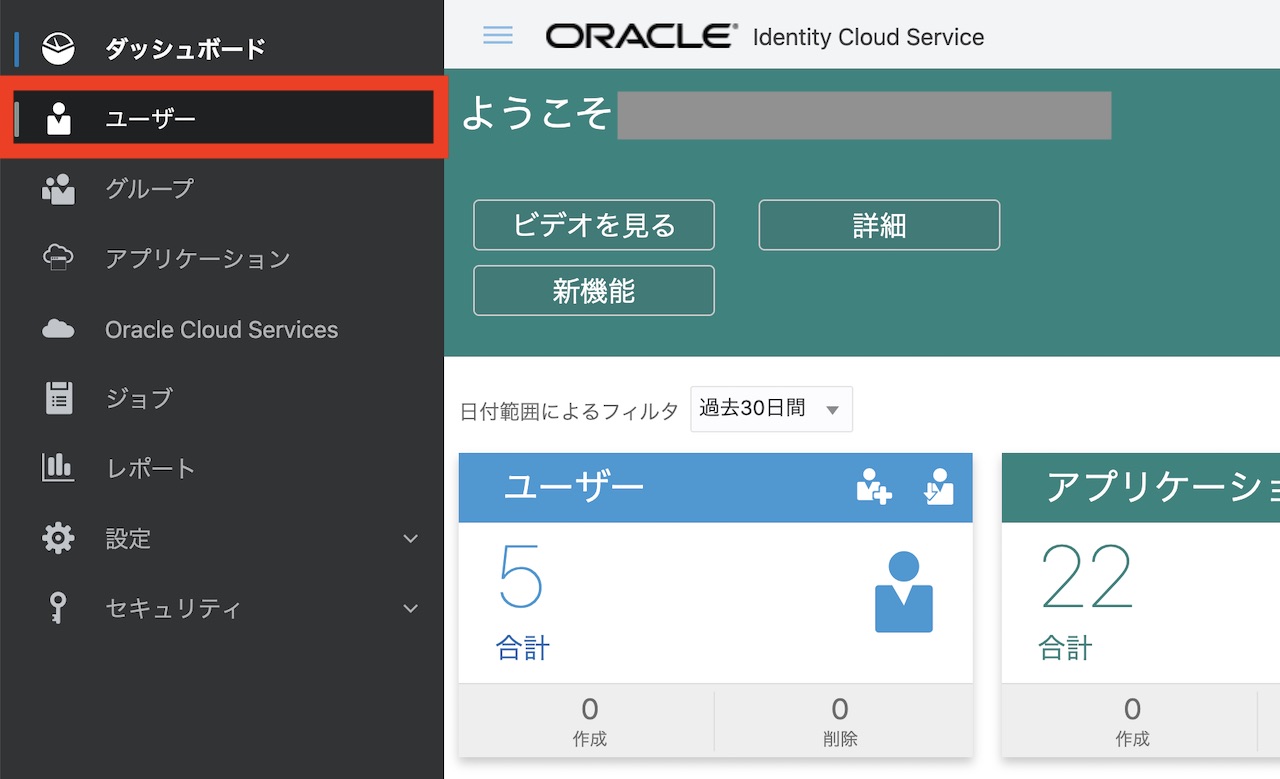Click the 新機能 button
The width and height of the screenshot is (1280, 779).
coord(594,291)
